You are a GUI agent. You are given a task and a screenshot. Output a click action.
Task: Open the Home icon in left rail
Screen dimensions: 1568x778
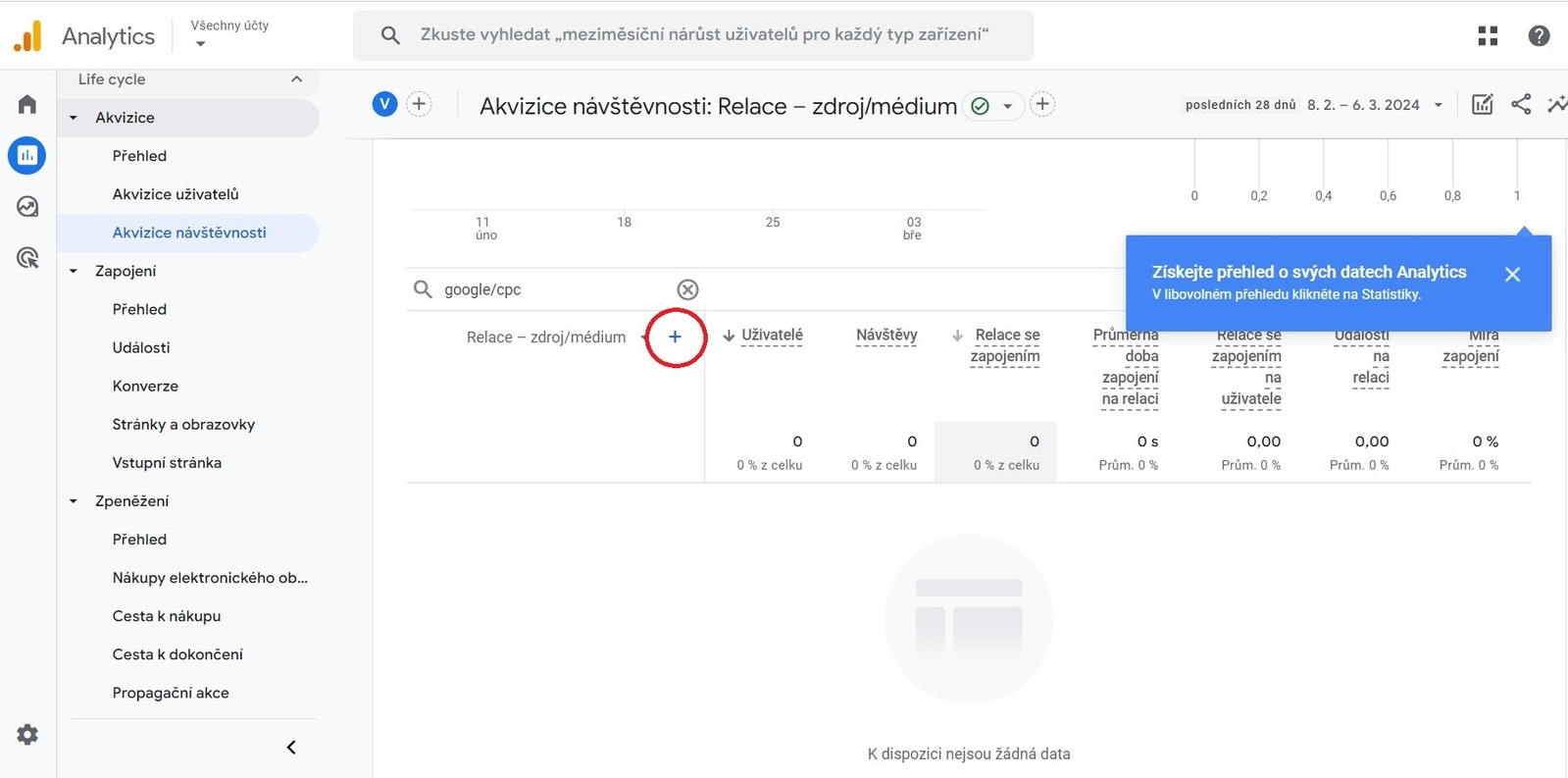click(x=27, y=104)
